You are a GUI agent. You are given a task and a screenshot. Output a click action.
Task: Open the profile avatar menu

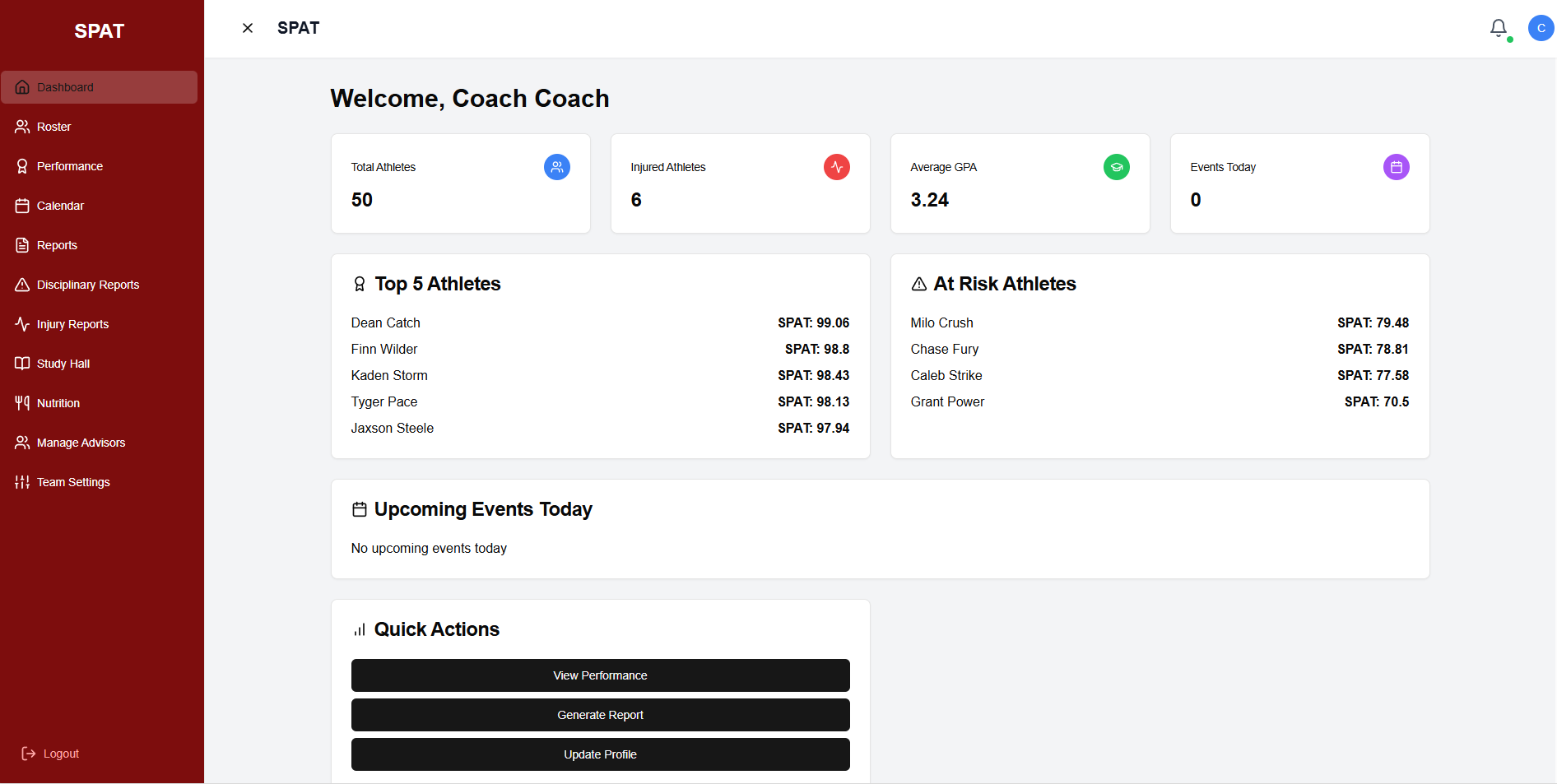[1541, 28]
